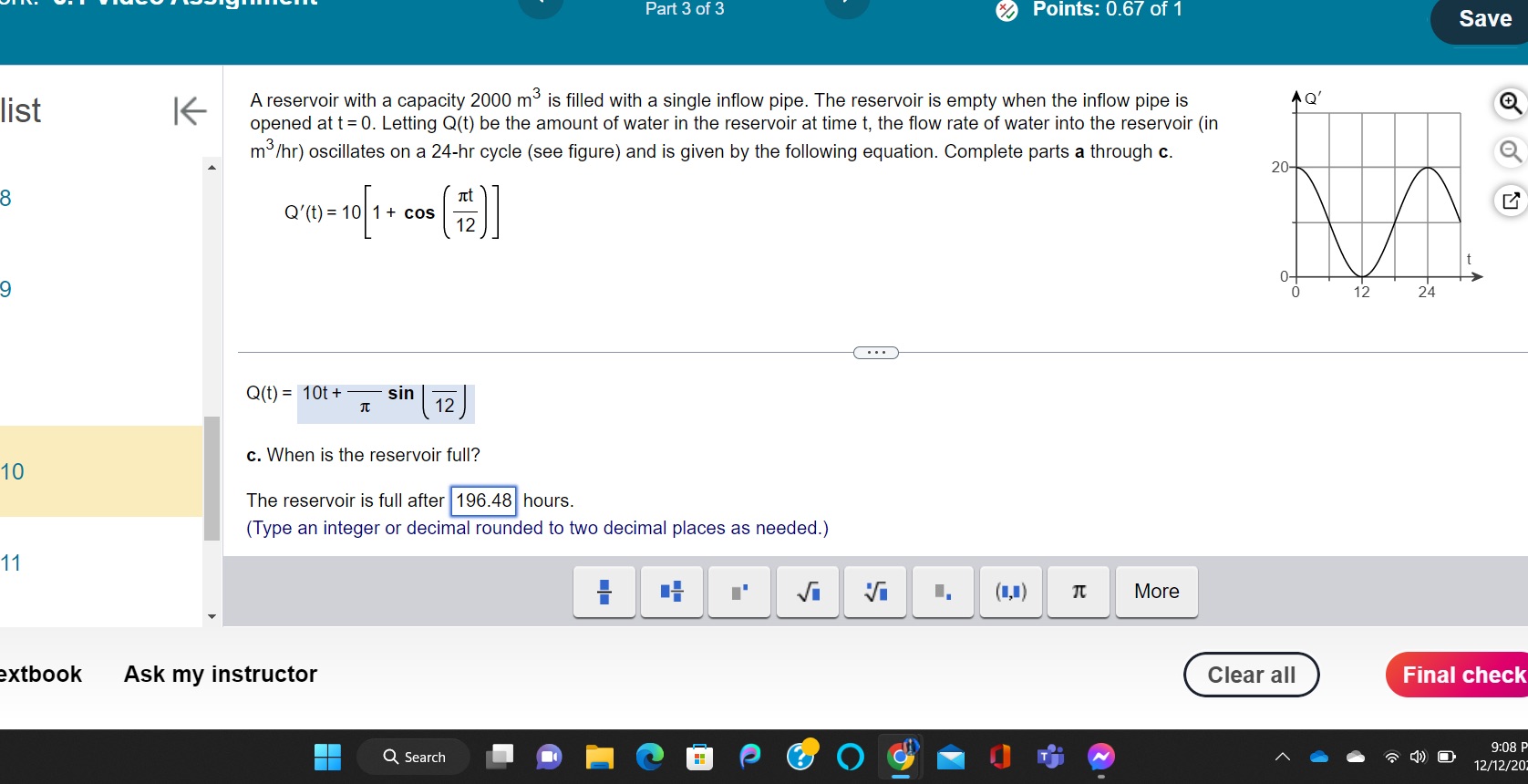1528x784 pixels.
Task: Open the white cloud tray icon
Action: click(x=1356, y=757)
